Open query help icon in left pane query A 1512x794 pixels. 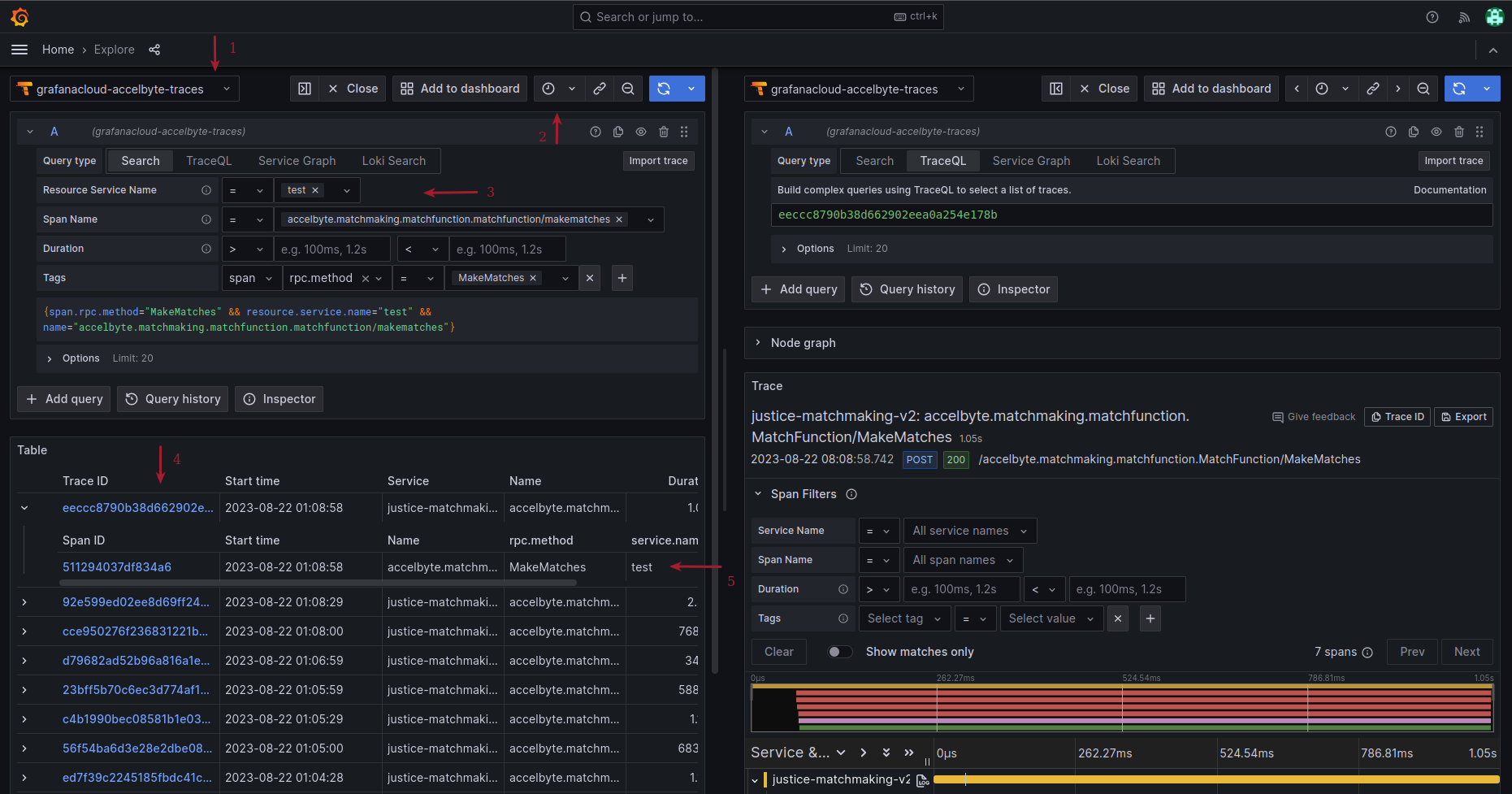[596, 132]
